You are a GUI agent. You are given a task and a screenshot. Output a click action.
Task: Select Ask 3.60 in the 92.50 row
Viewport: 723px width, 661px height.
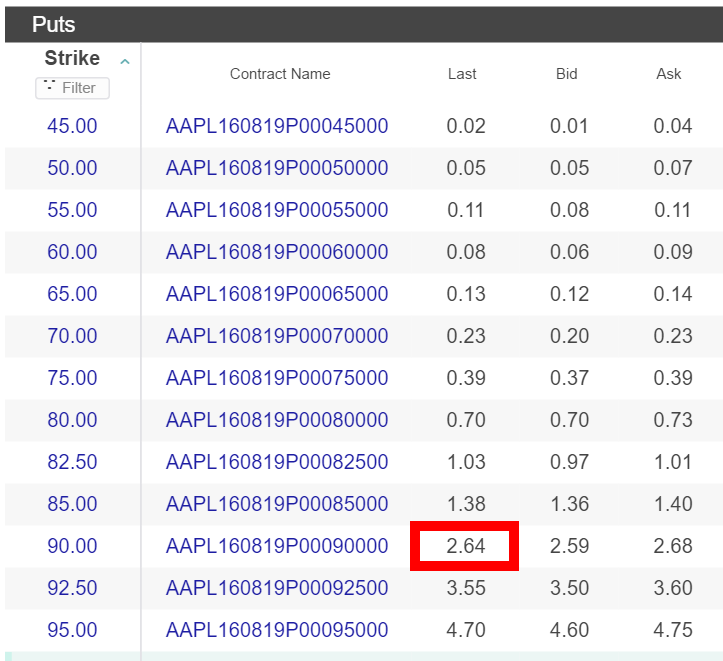(673, 588)
